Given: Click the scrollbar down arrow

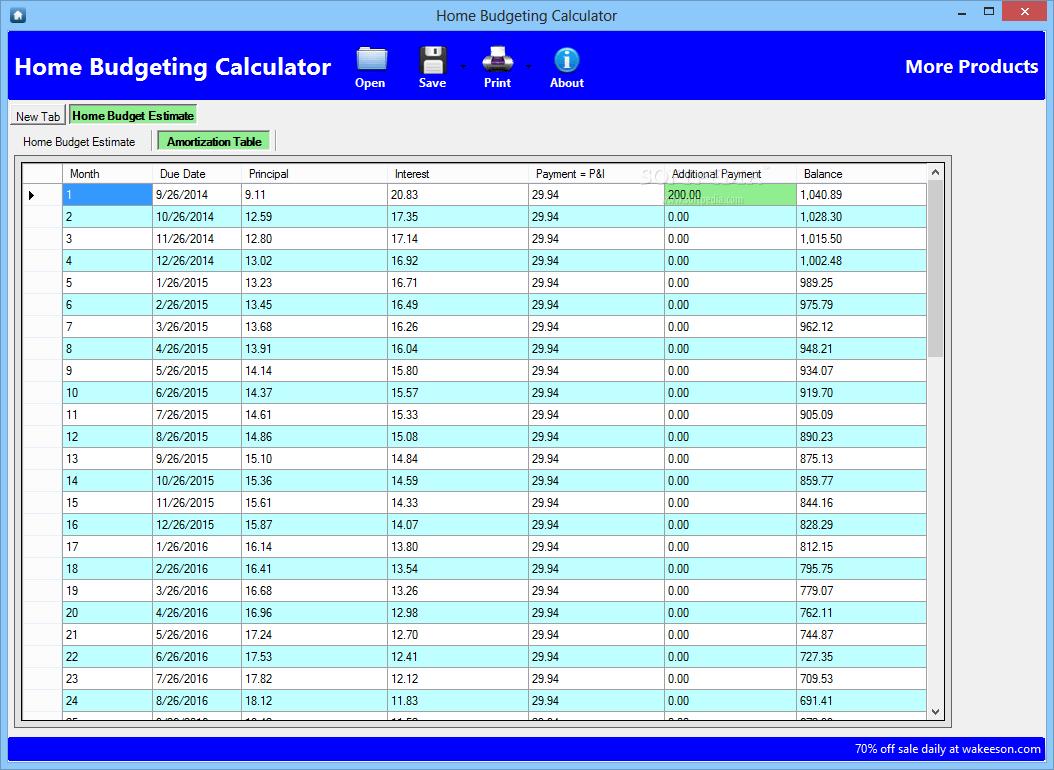Looking at the screenshot, I should tap(934, 711).
